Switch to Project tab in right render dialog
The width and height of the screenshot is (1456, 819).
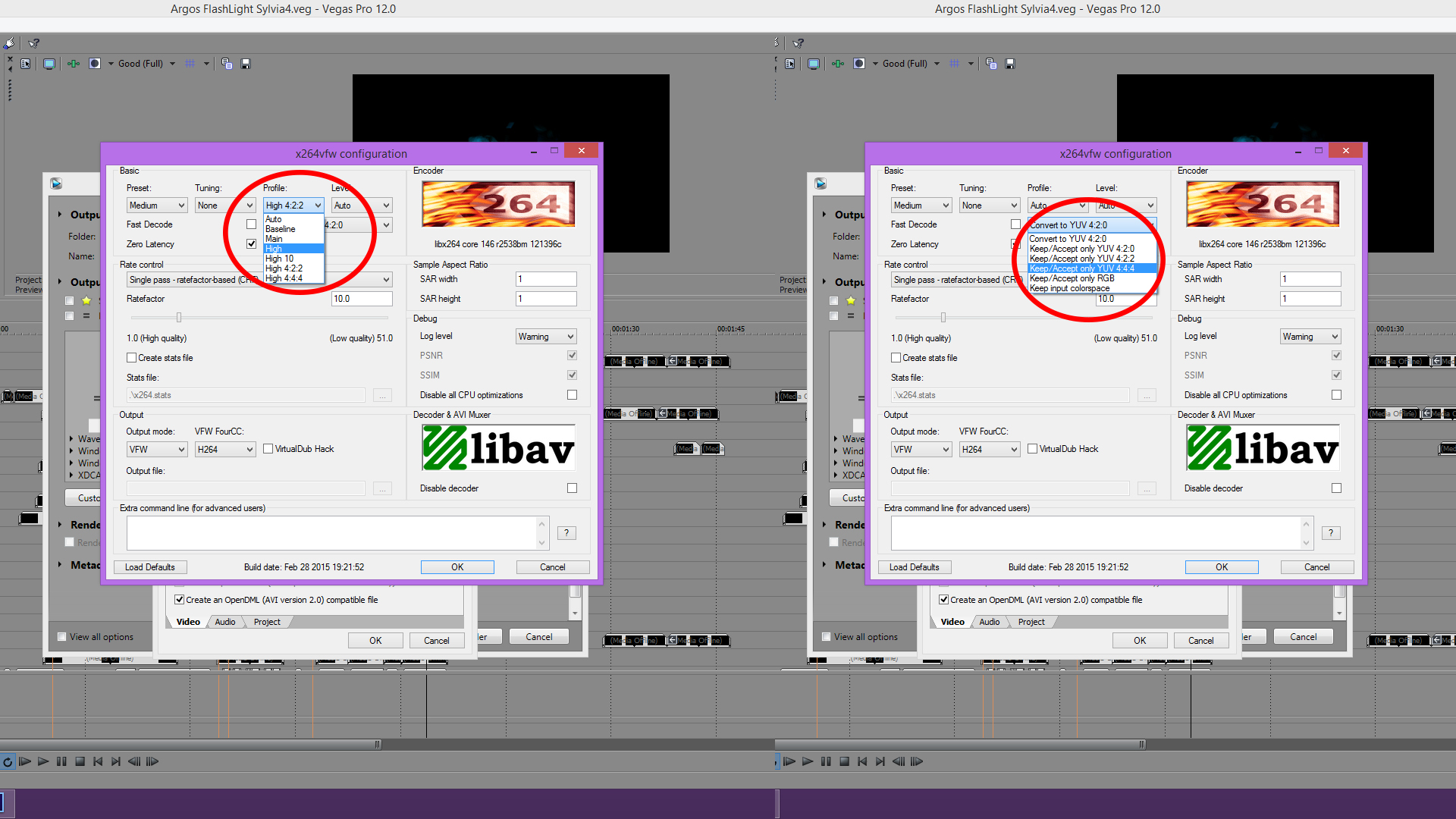tap(1031, 622)
